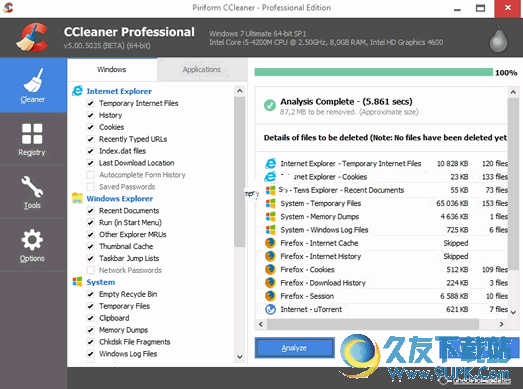
Task: Toggle the IE Cookies checkbox
Action: [x=90, y=127]
